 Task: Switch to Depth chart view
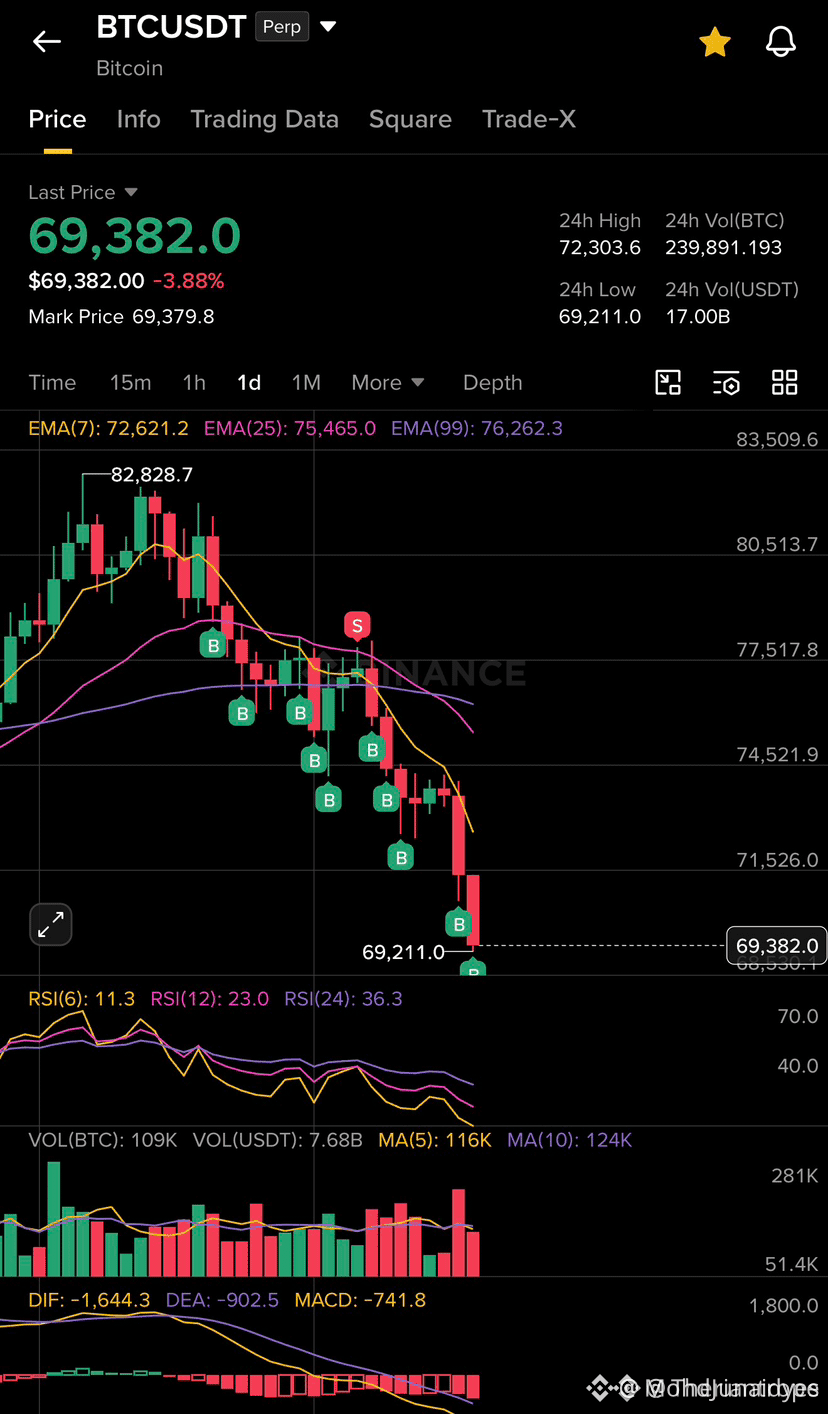[492, 382]
